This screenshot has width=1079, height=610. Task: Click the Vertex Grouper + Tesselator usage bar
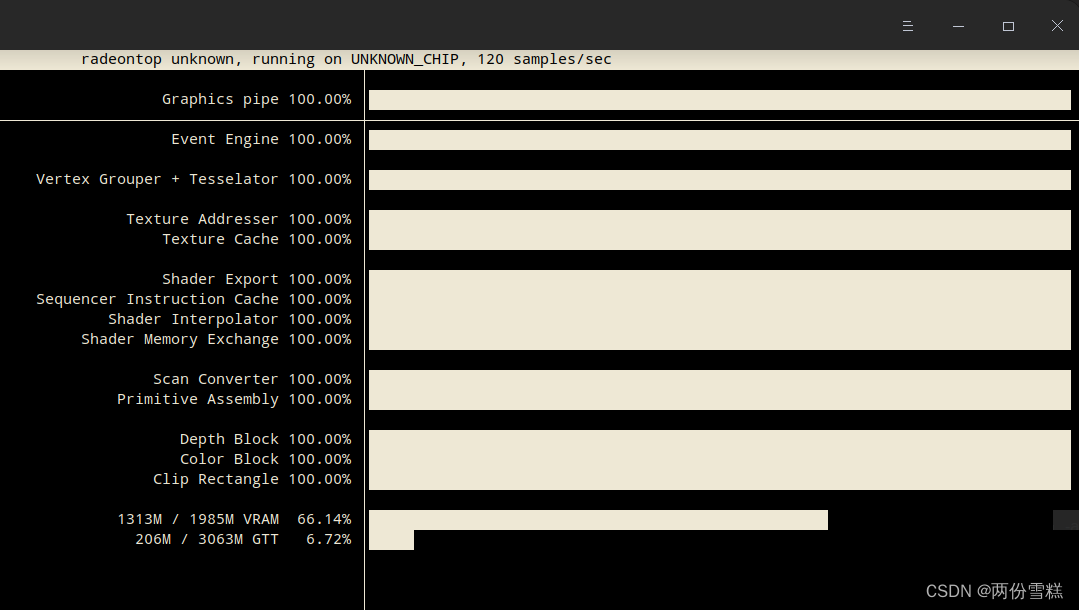[x=720, y=180]
